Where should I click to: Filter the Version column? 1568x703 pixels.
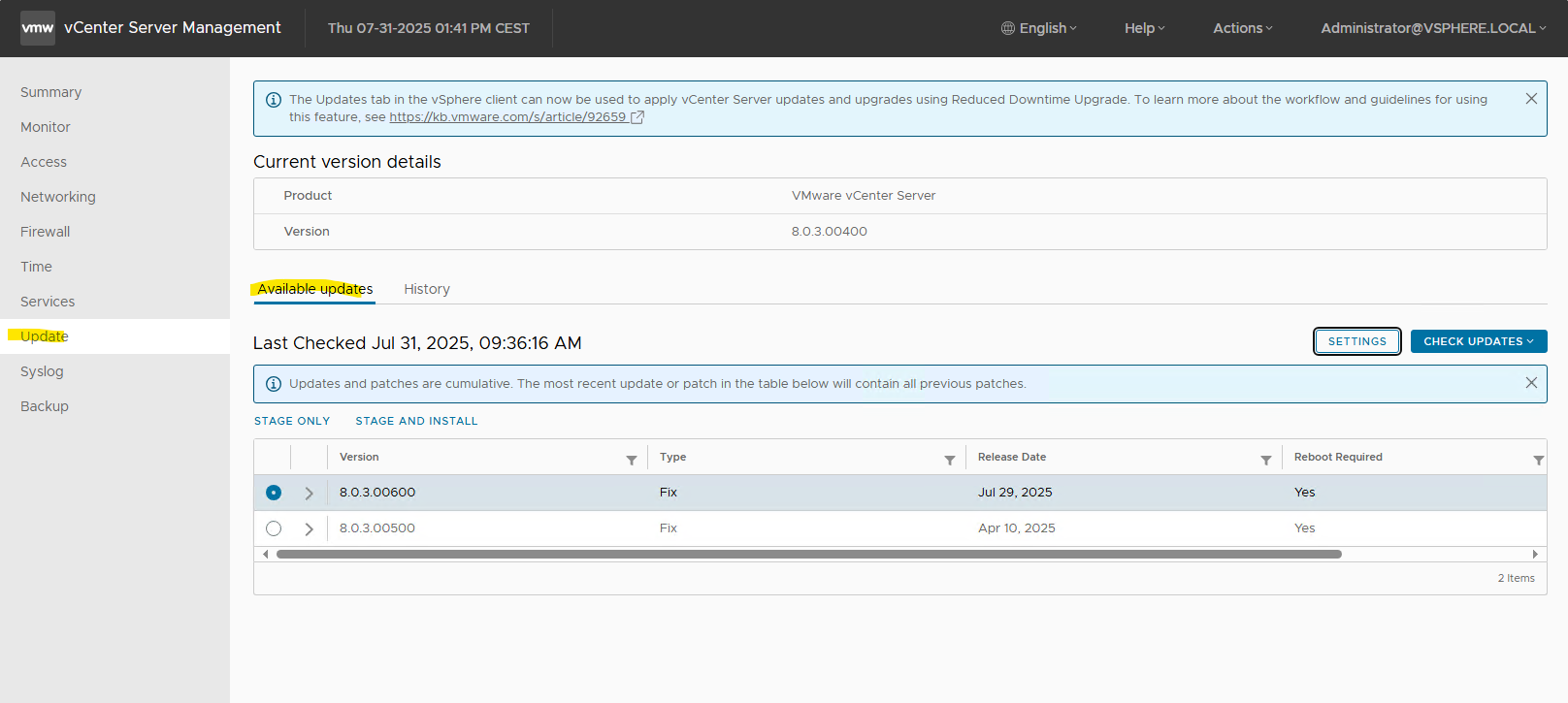(x=632, y=460)
